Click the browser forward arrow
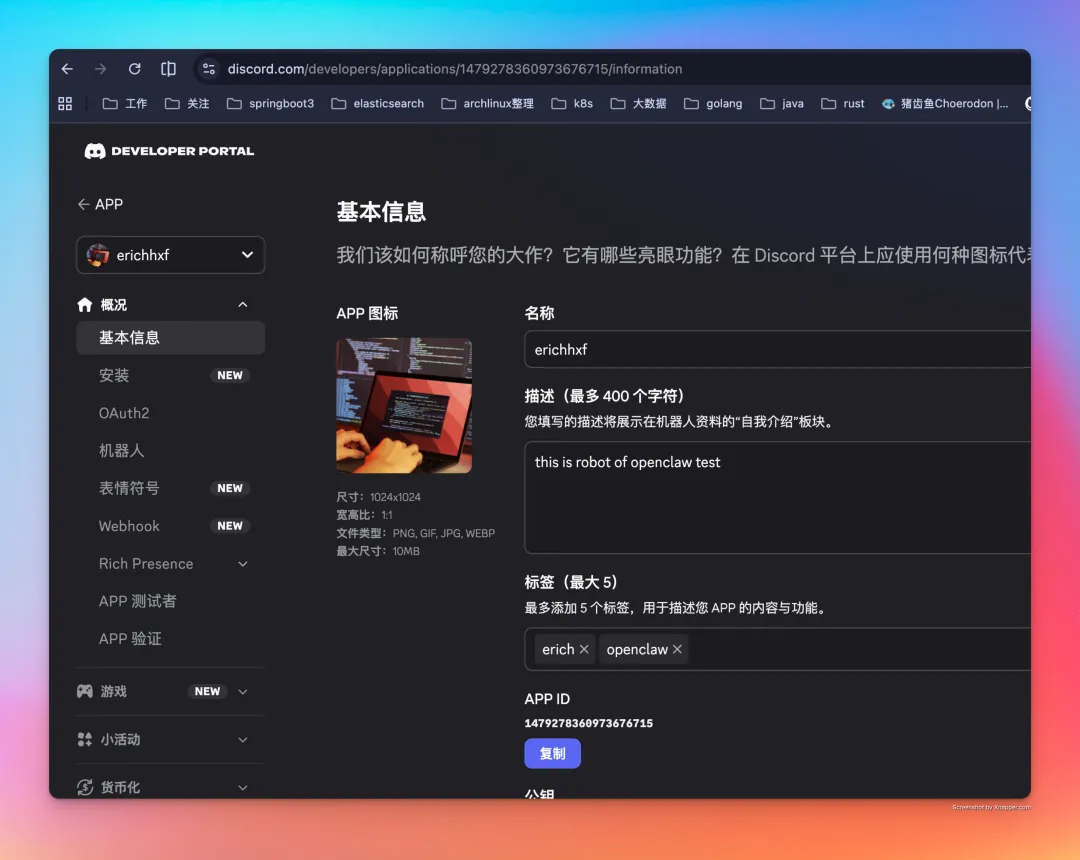 click(101, 69)
